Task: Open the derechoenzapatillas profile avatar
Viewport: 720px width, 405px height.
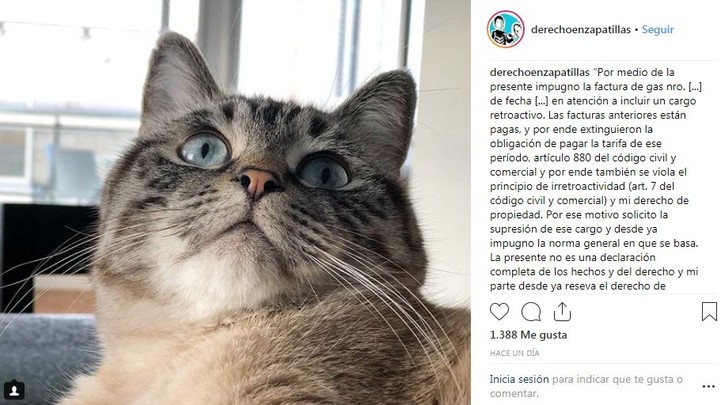Action: [x=505, y=29]
